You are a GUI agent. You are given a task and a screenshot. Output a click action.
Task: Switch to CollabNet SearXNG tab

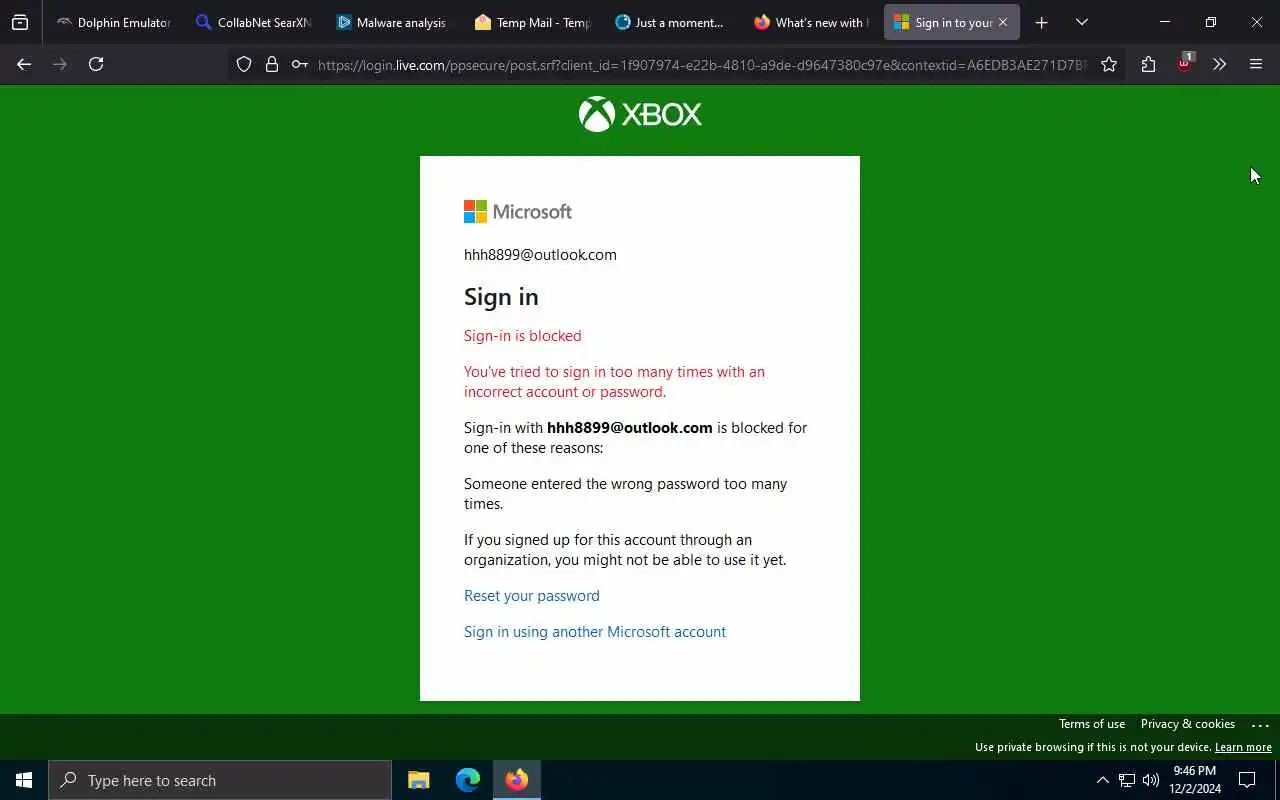coord(253,22)
